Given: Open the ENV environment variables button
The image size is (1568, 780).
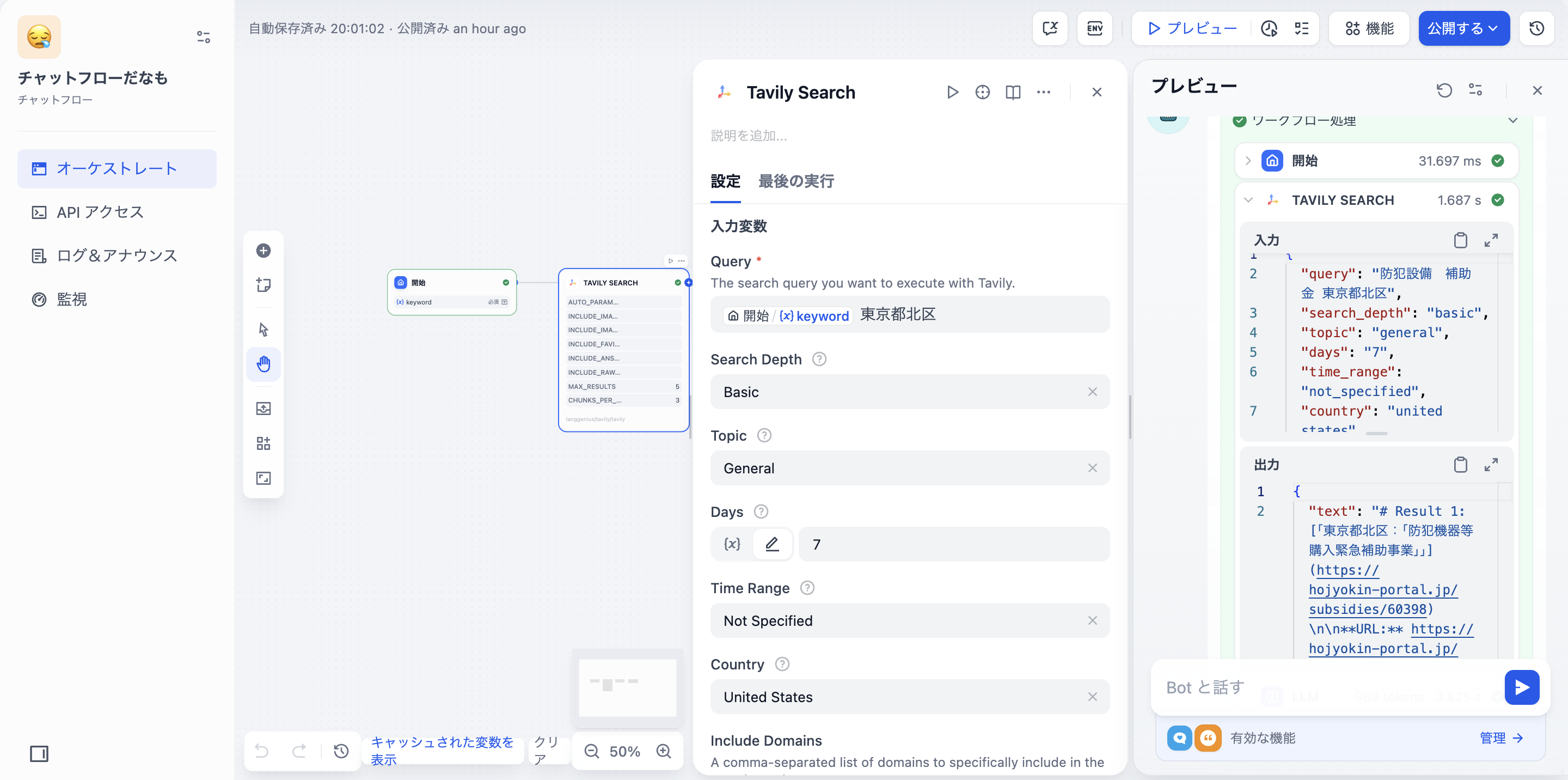Looking at the screenshot, I should tap(1094, 28).
